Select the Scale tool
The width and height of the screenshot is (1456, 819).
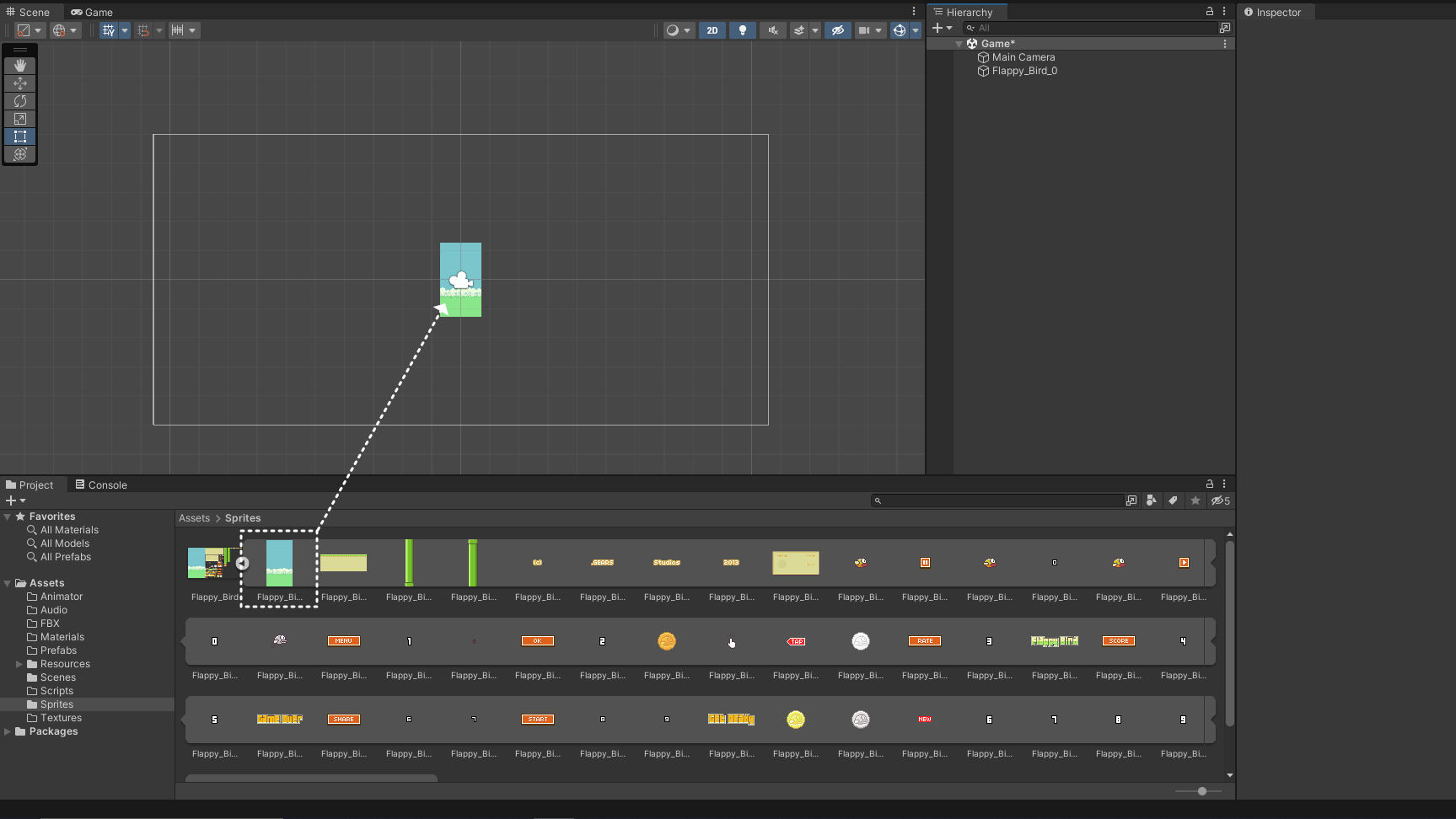tap(20, 119)
